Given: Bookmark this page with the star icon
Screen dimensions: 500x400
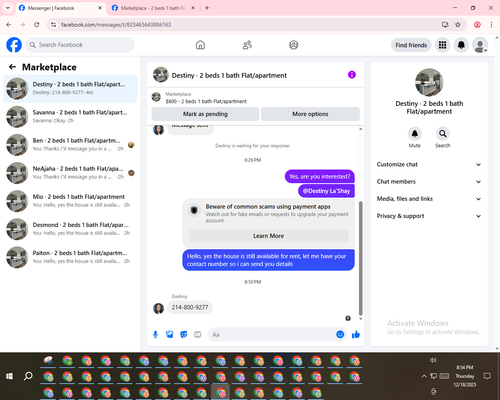Looking at the screenshot, I should (x=458, y=25).
